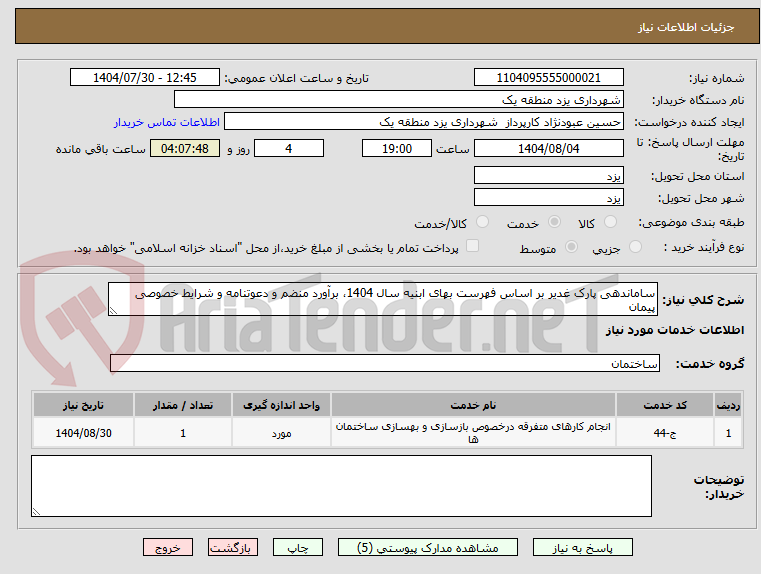This screenshot has height=574, width=761.
Task: Click the استان محل تحویل field
Action: tap(548, 175)
